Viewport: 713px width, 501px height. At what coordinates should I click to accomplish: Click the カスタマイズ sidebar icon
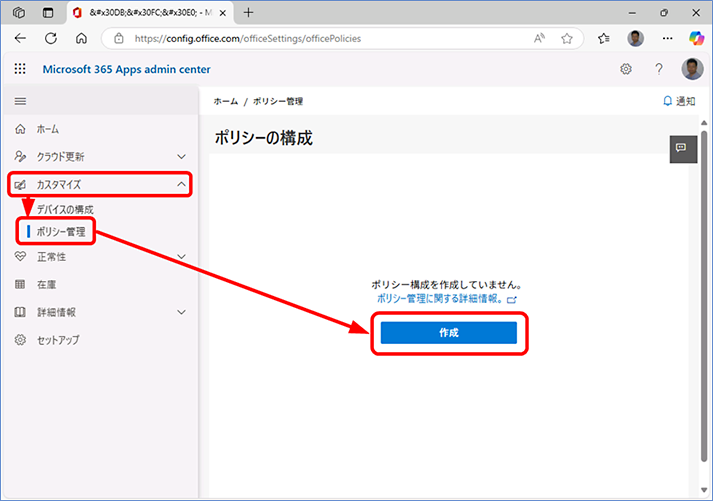pyautogui.click(x=20, y=185)
